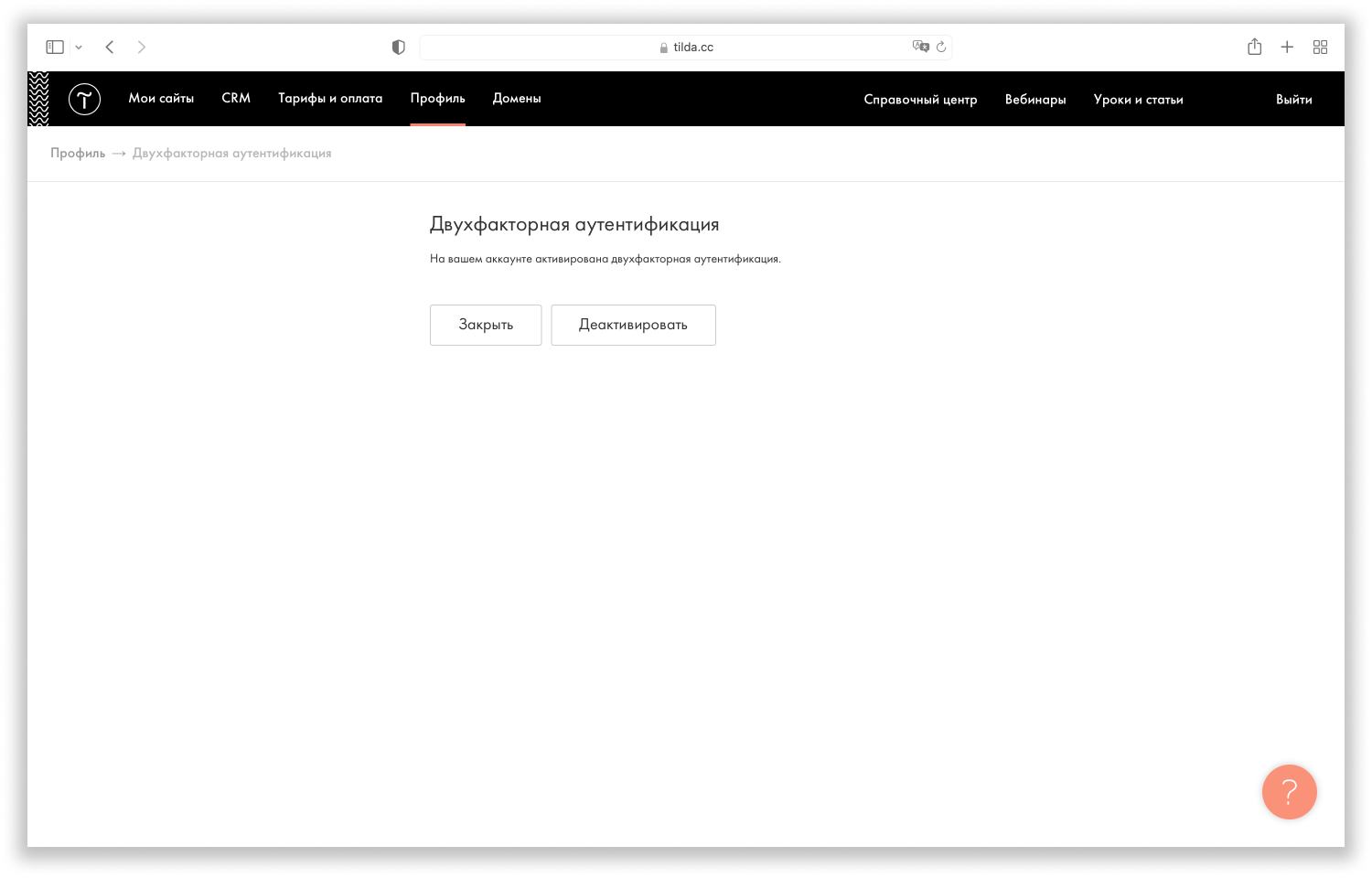Click the tilda.cc address bar
Image resolution: width=1372 pixels, height=878 pixels.
(x=686, y=47)
